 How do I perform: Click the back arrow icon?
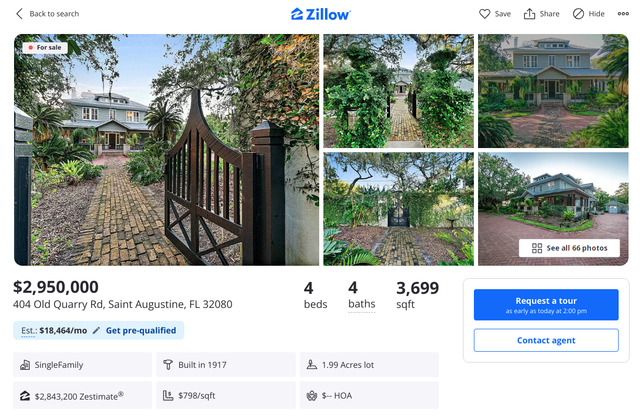click(x=19, y=14)
